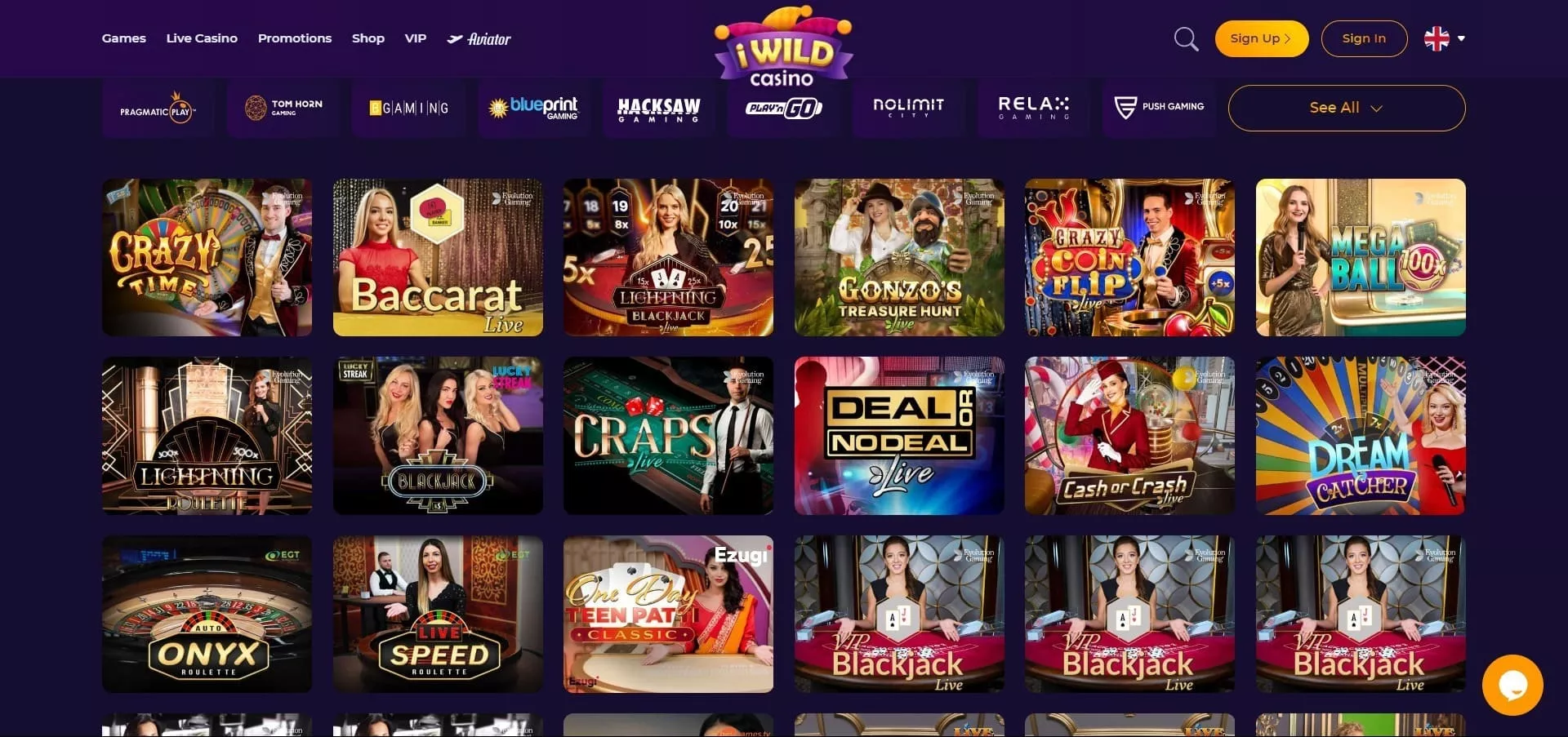The image size is (1568, 737).
Task: Select the Blueprint Gaming provider logo
Action: coord(534,108)
